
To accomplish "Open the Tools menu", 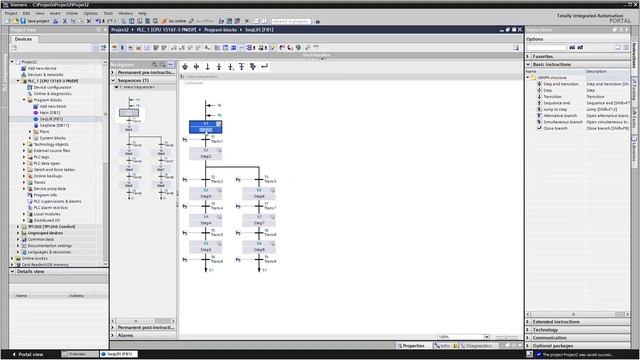I will pyautogui.click(x=108, y=13).
